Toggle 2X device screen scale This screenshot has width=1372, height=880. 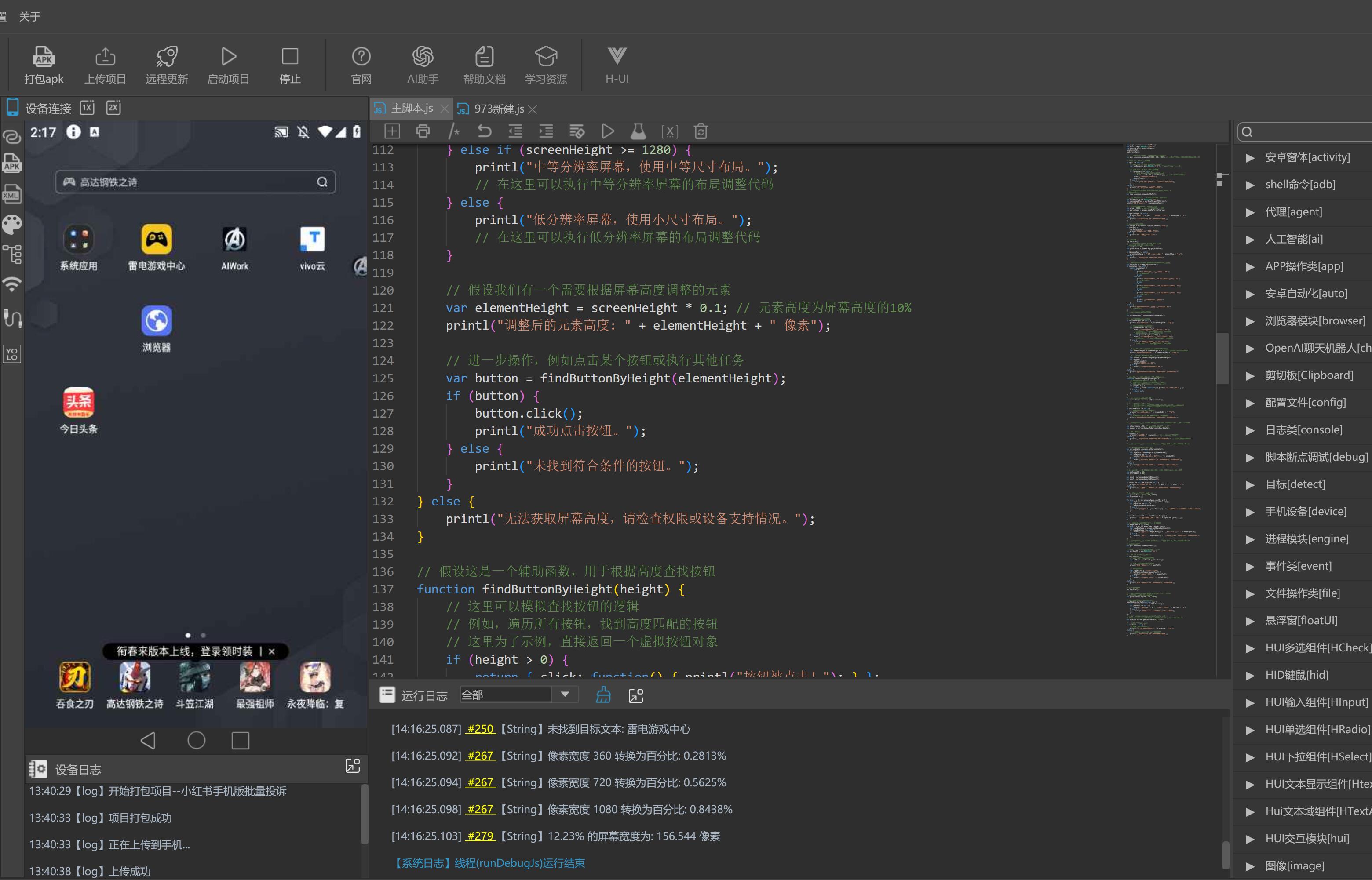point(113,107)
